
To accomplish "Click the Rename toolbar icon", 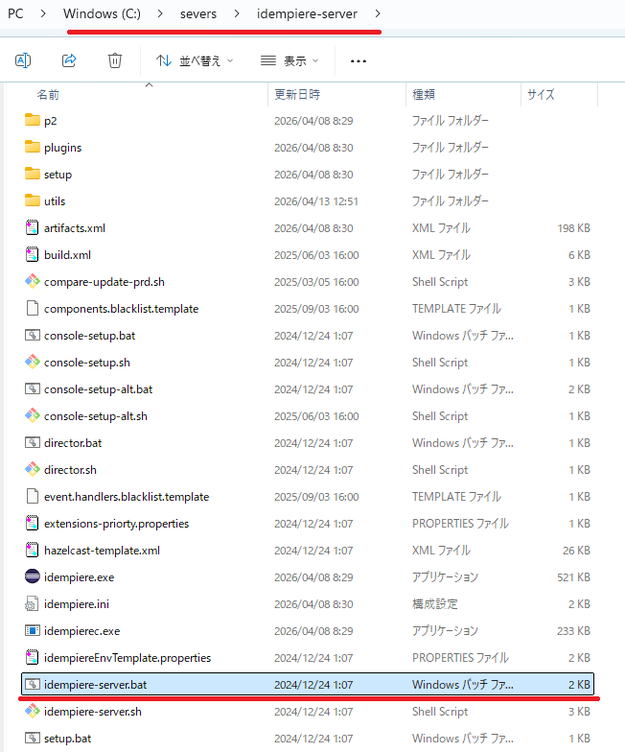I will coord(23,61).
